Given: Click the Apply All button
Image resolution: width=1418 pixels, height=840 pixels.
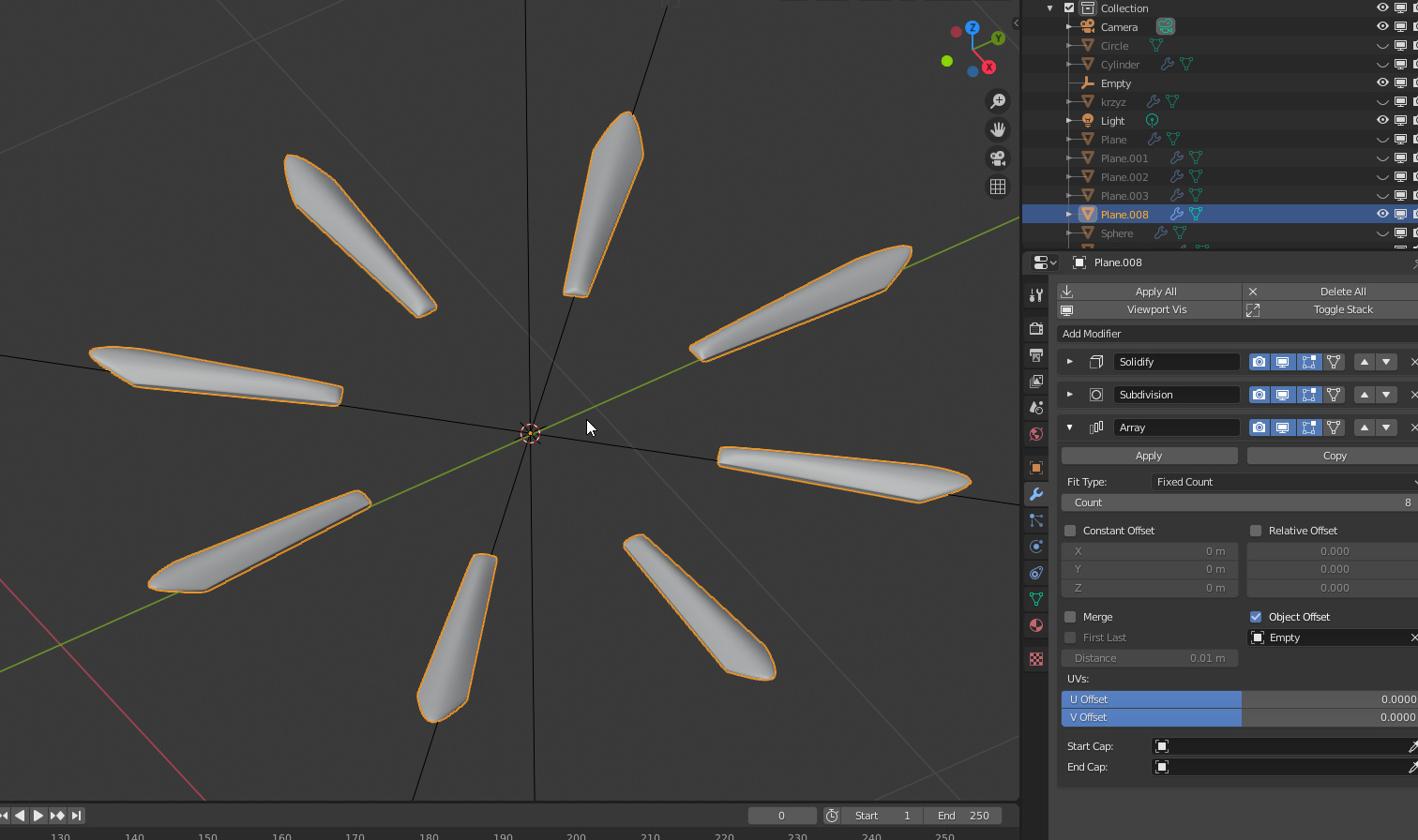Looking at the screenshot, I should (1150, 292).
